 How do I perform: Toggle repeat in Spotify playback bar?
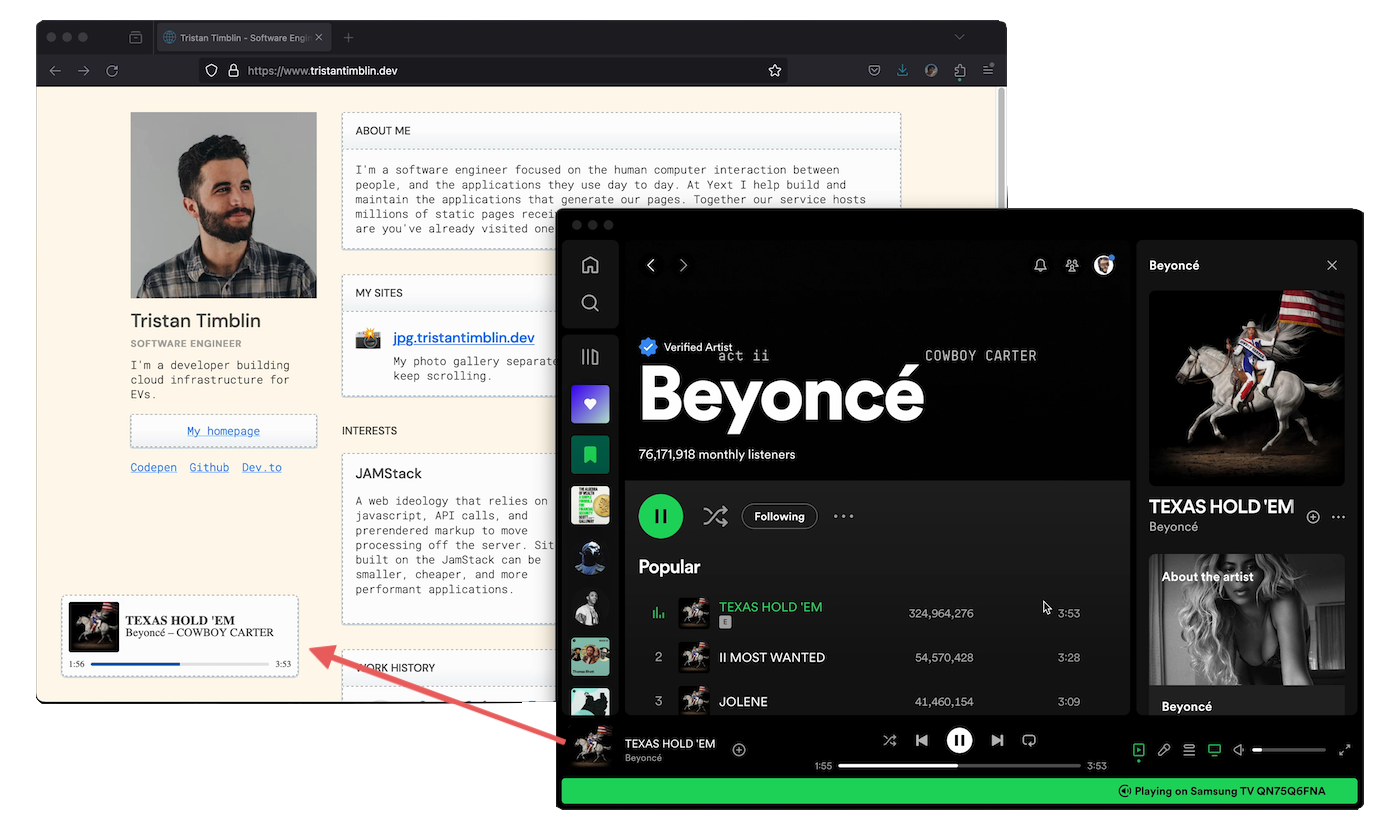click(x=1029, y=740)
